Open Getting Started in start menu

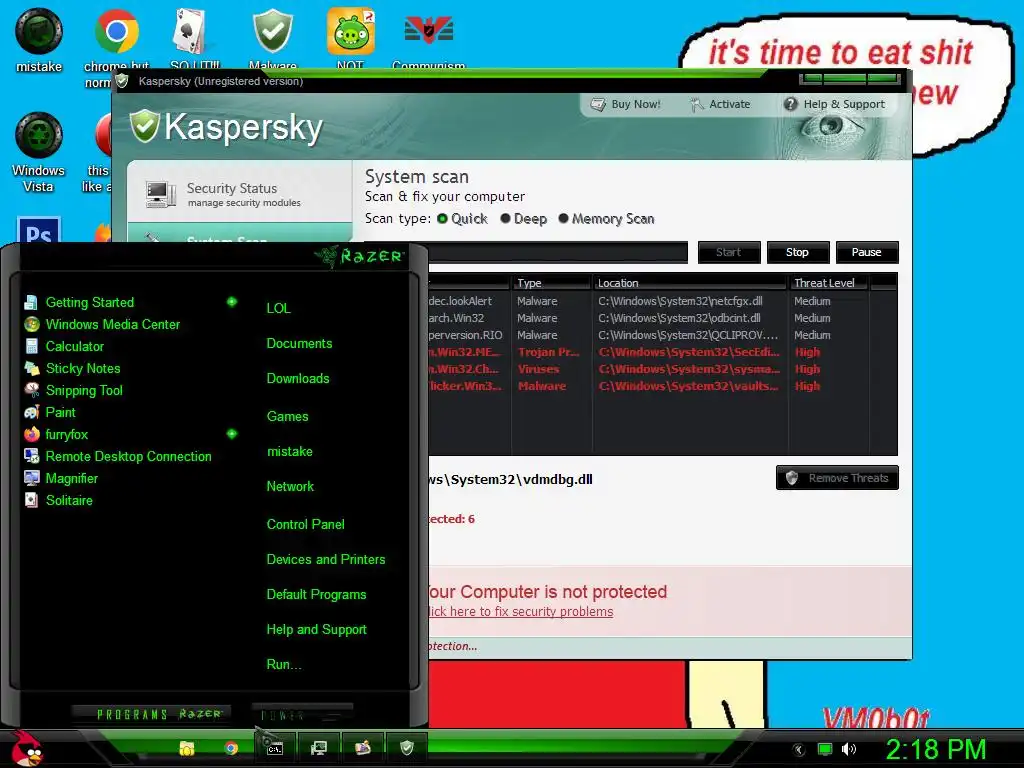89,302
